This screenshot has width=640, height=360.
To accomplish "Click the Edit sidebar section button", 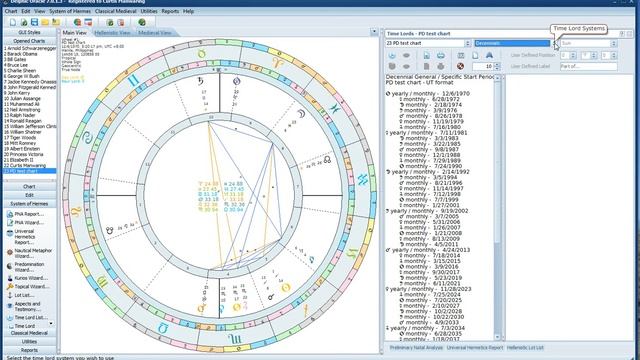I will click(29, 195).
